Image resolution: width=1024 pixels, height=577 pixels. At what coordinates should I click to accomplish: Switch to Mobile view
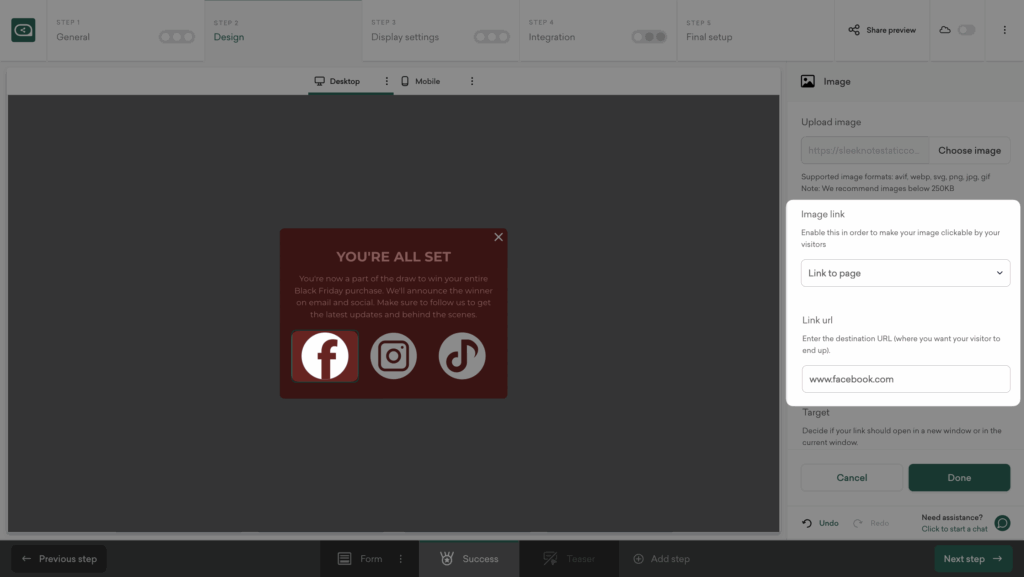[x=421, y=81]
